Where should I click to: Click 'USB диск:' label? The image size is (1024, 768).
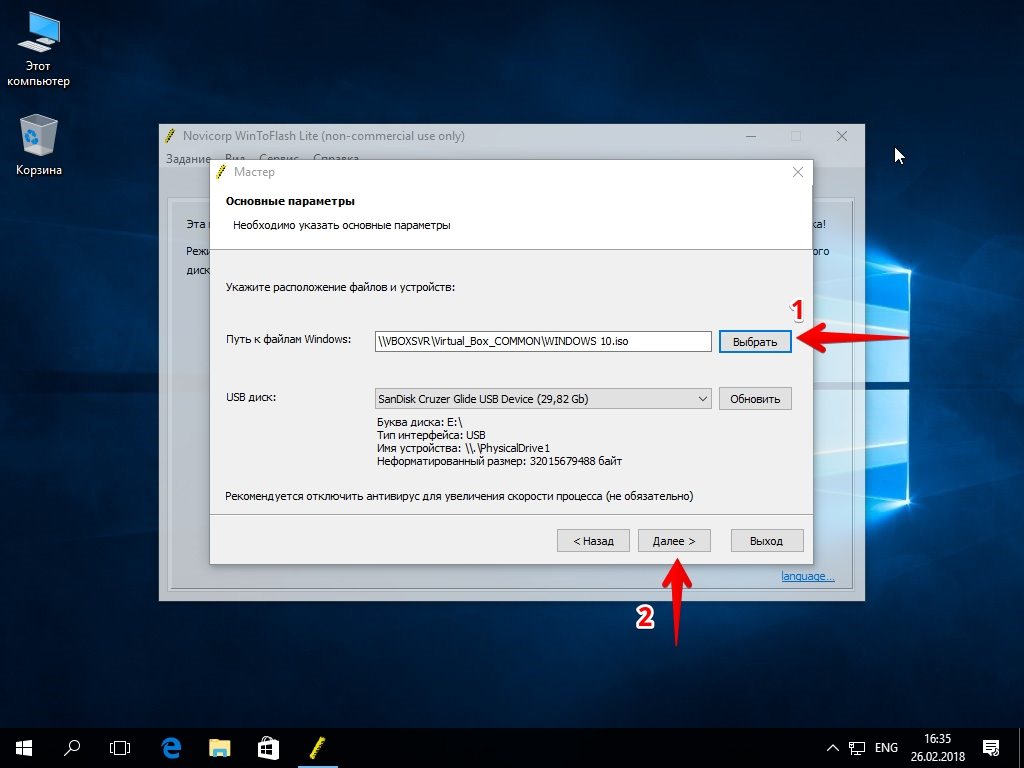click(x=251, y=397)
